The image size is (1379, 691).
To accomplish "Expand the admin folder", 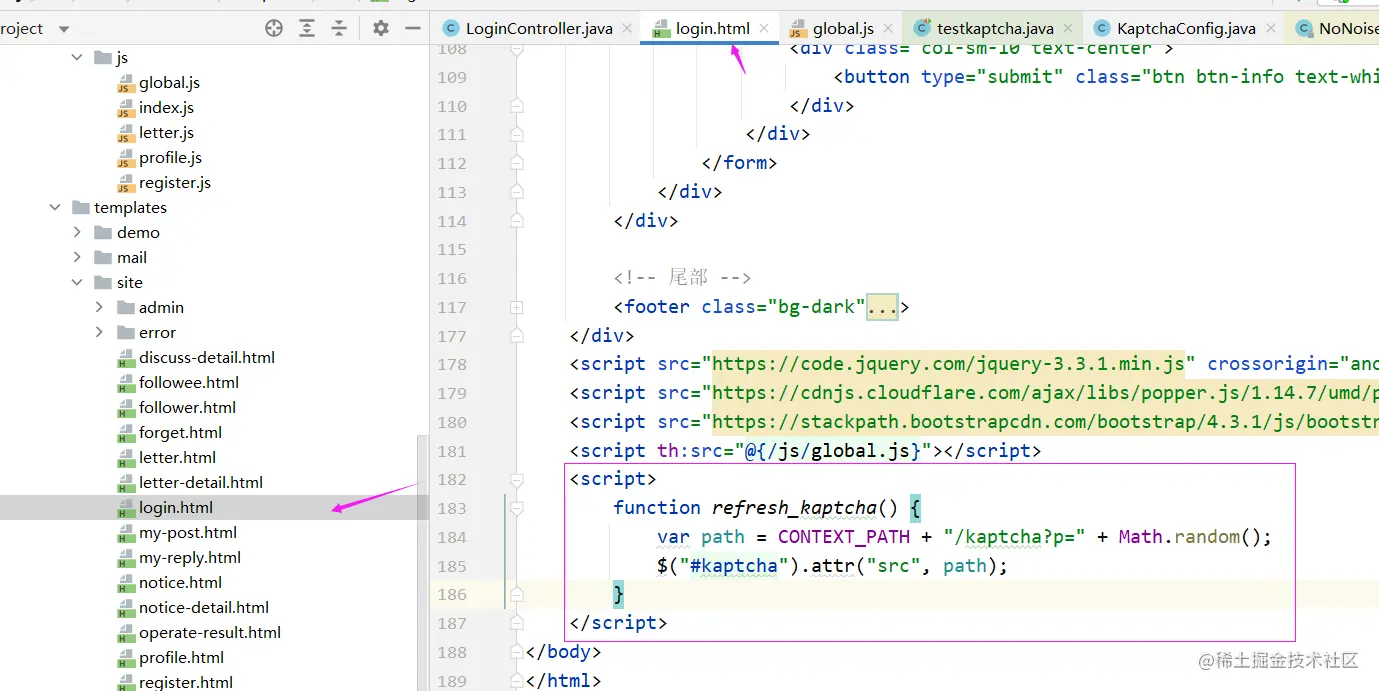I will [x=99, y=308].
